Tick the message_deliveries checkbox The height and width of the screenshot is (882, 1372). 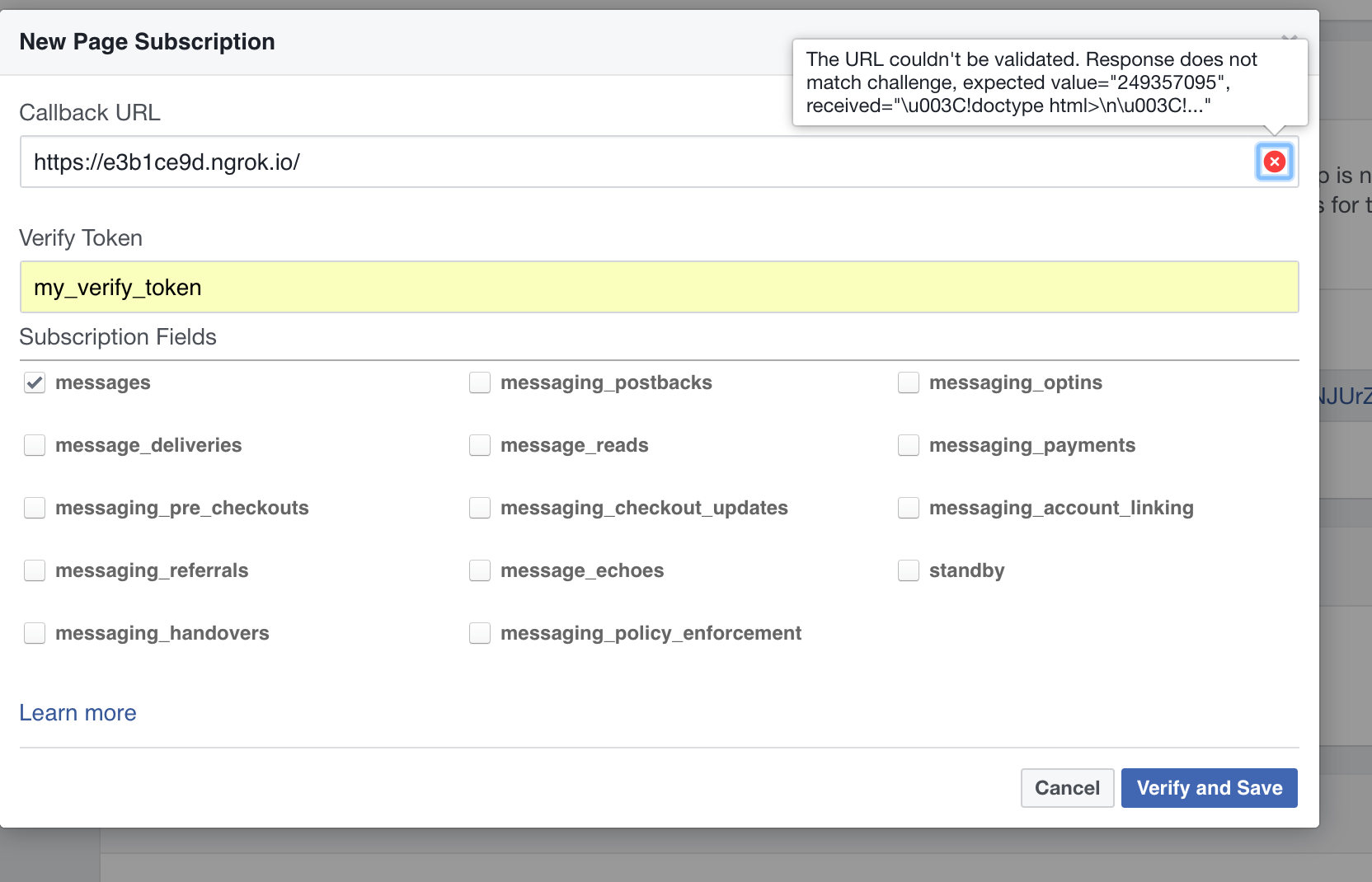(x=35, y=445)
